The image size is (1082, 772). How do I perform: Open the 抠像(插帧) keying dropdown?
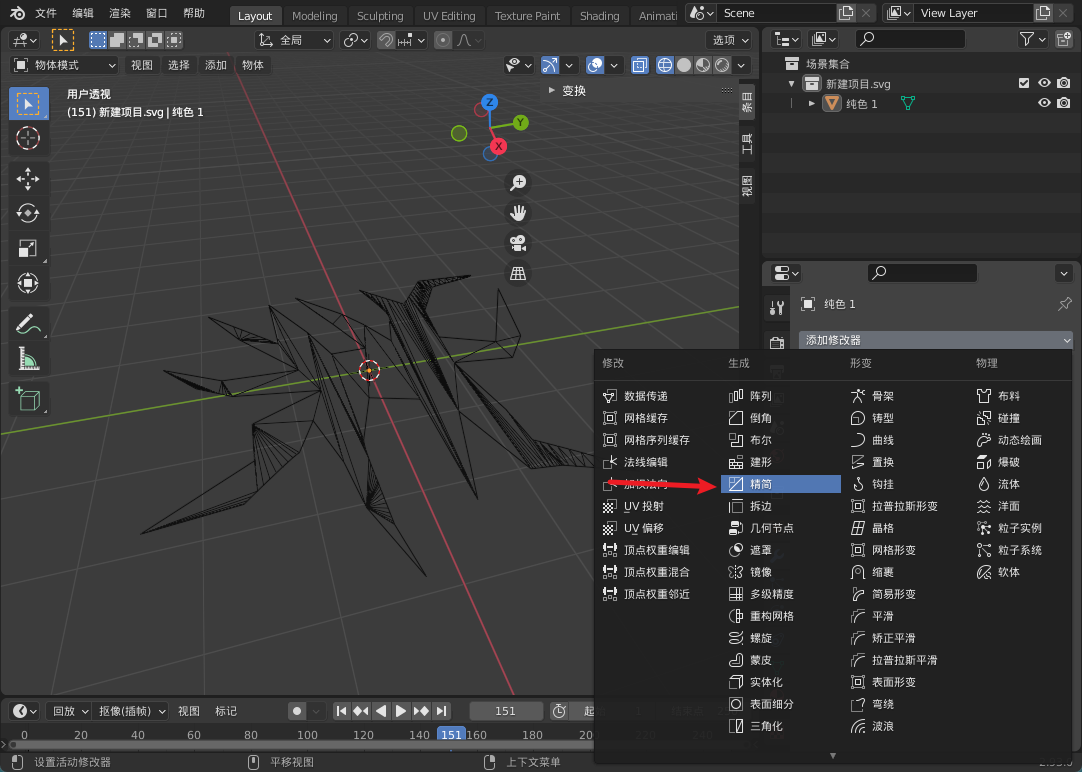click(130, 711)
